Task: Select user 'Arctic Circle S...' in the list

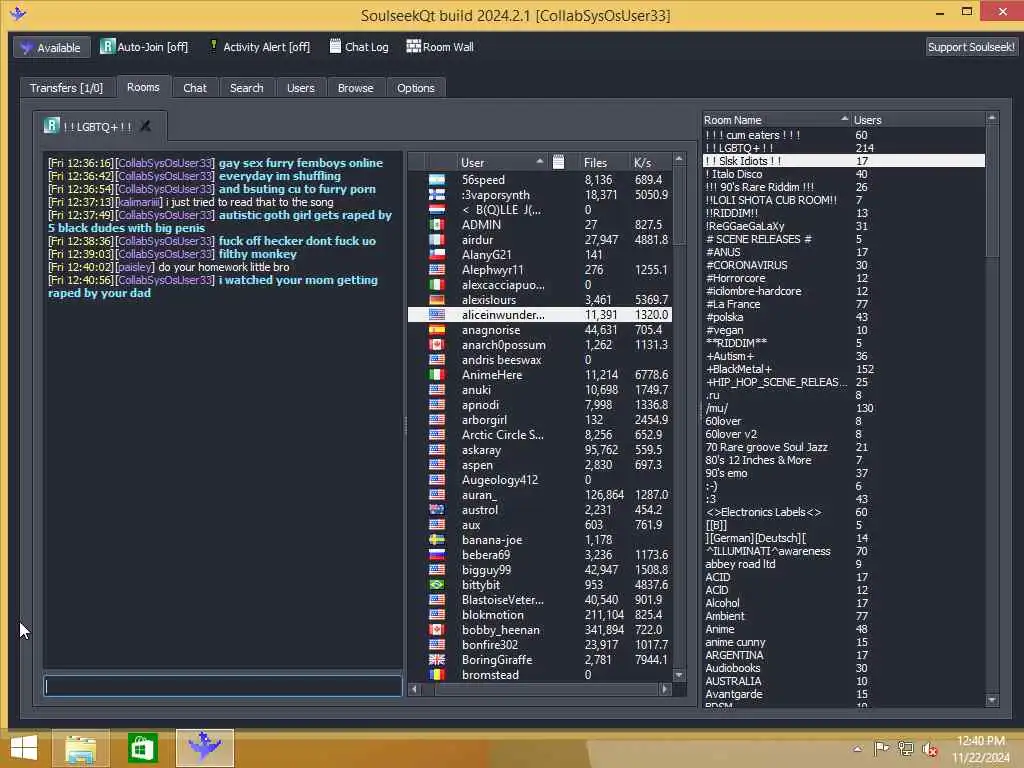Action: (x=540, y=435)
